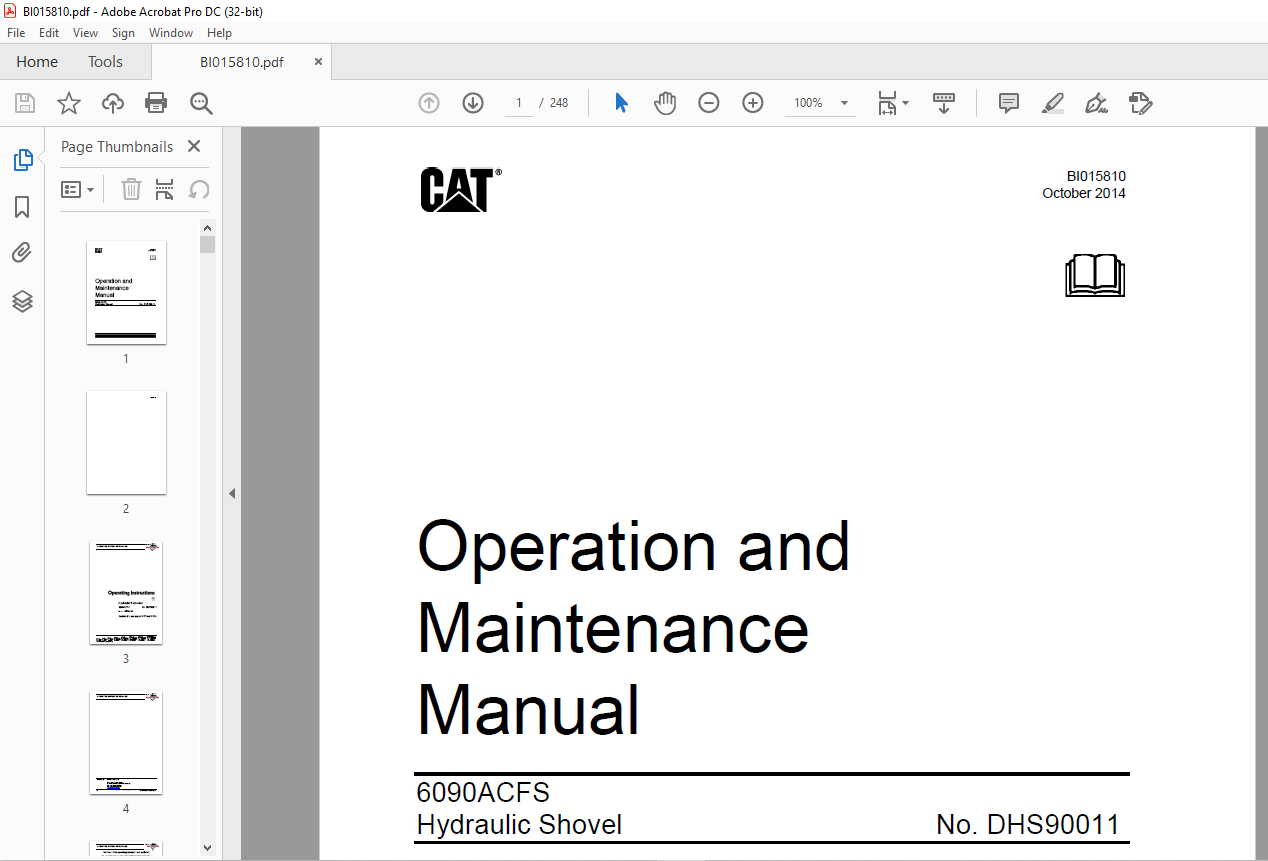Open the Edit menu
The height and width of the screenshot is (861, 1268).
49,33
